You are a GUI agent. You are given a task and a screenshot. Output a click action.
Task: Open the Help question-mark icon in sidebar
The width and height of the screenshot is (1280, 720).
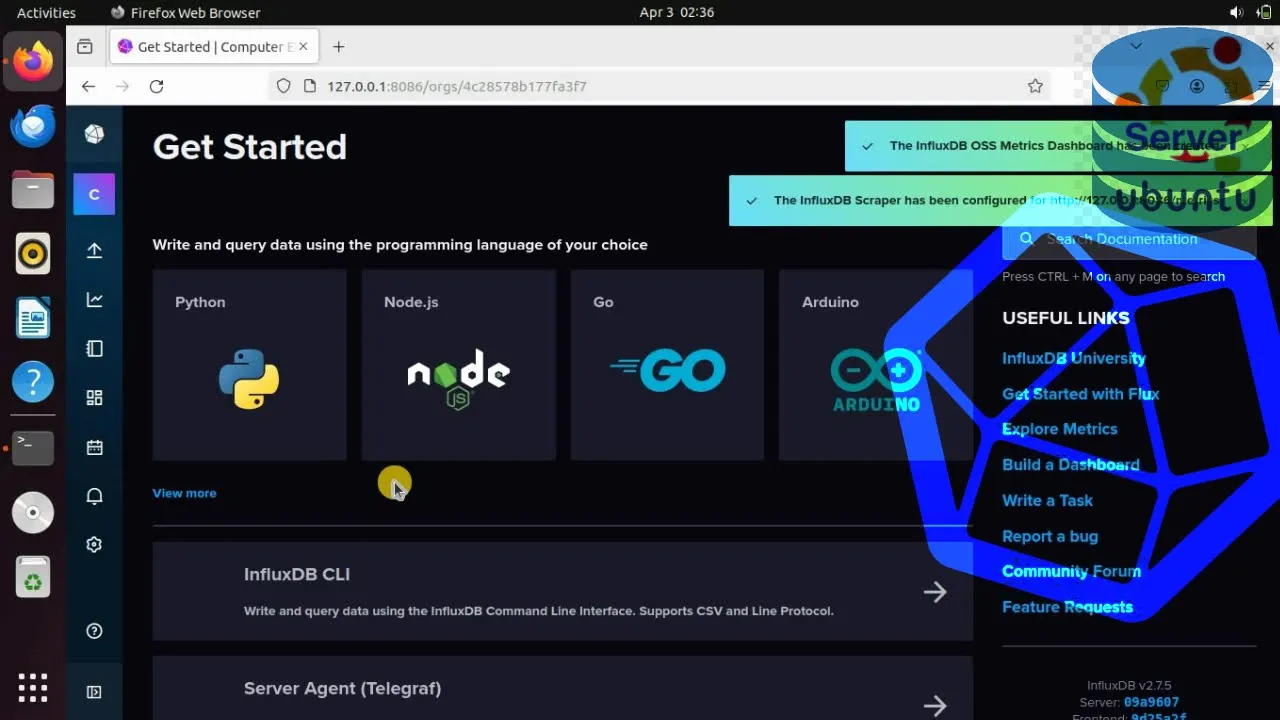point(94,631)
